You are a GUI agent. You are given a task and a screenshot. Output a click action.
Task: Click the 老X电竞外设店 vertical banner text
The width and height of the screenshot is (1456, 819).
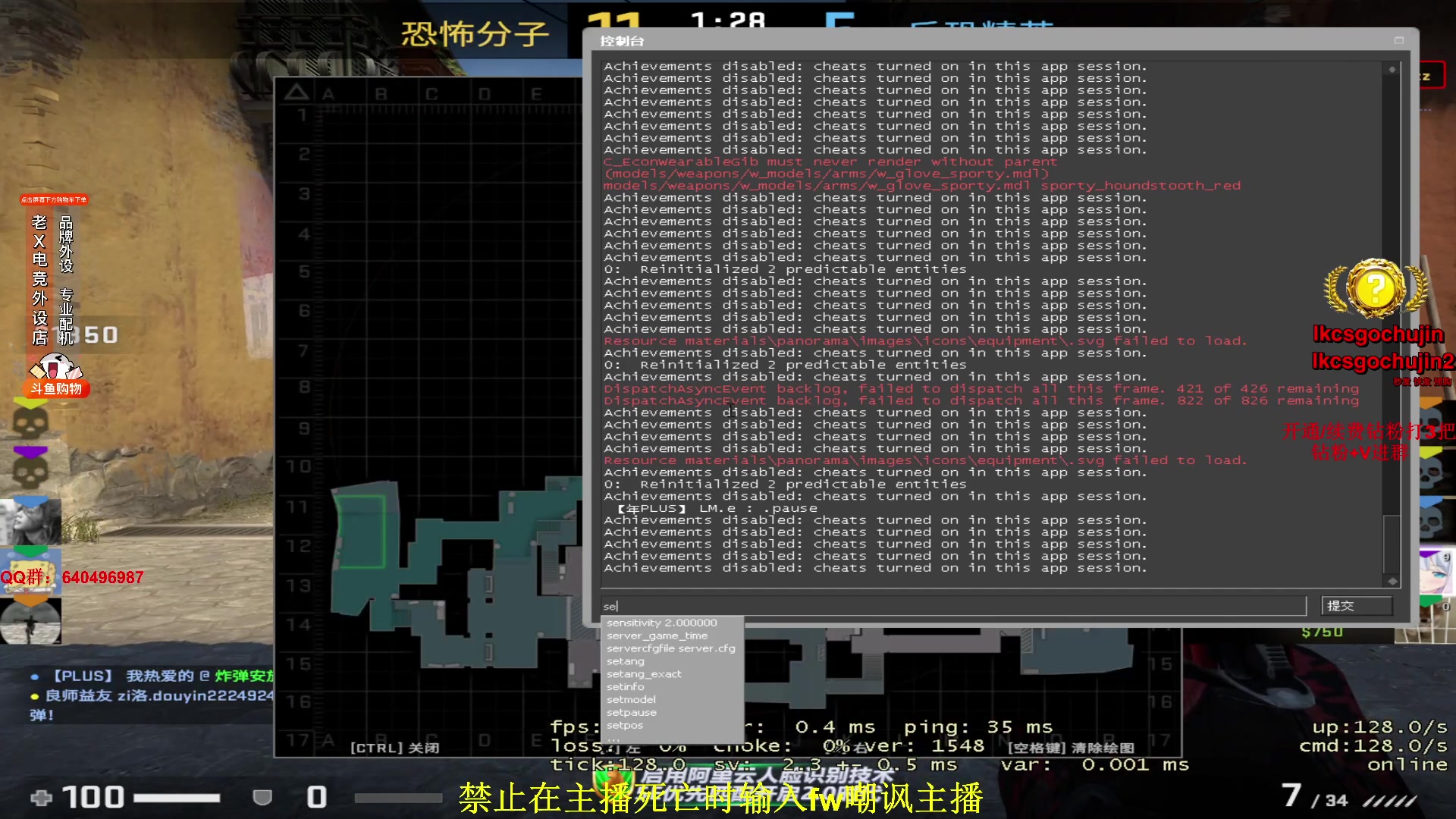pyautogui.click(x=39, y=280)
